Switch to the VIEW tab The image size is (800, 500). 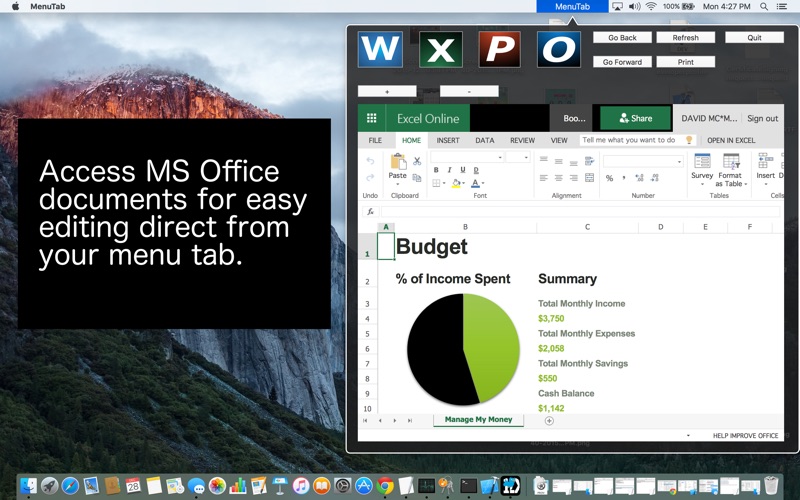click(x=559, y=140)
